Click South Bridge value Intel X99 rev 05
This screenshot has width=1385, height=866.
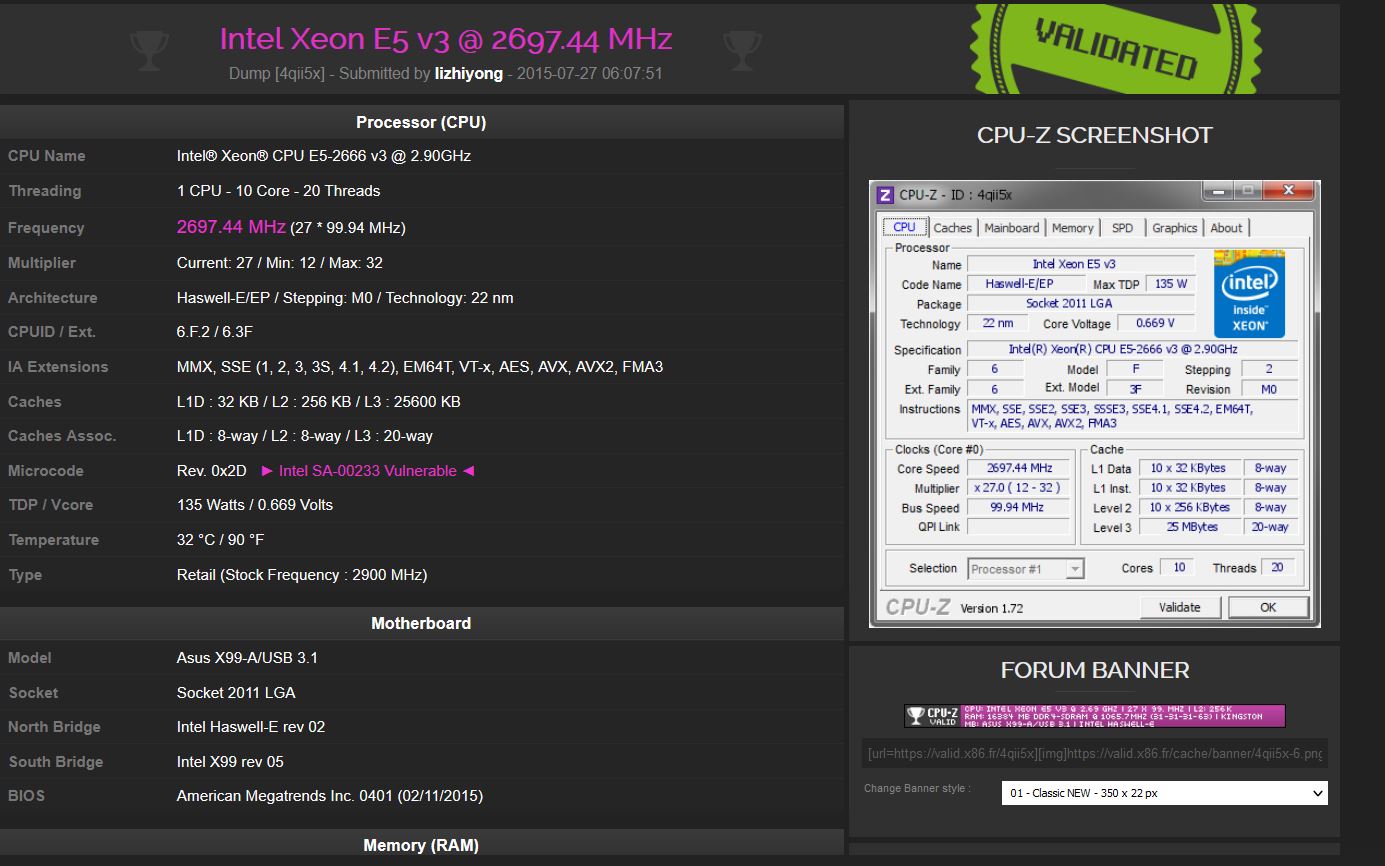pos(230,762)
